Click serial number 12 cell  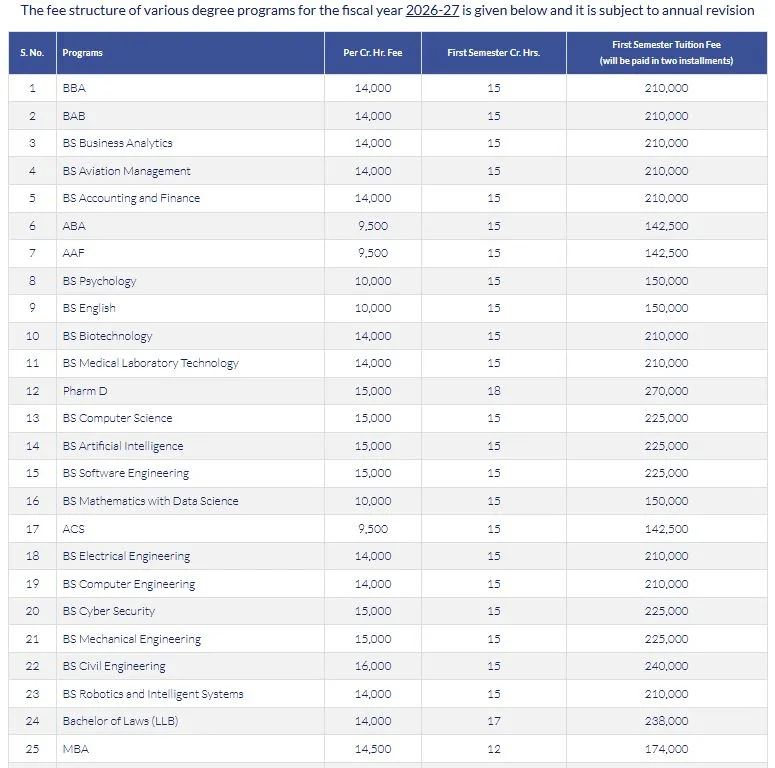[32, 391]
